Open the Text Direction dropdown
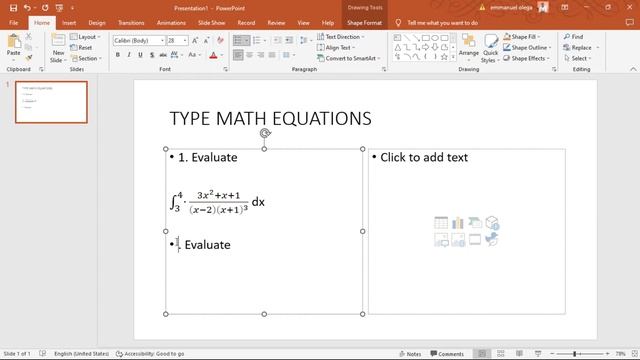This screenshot has height=360, width=640. 341,37
